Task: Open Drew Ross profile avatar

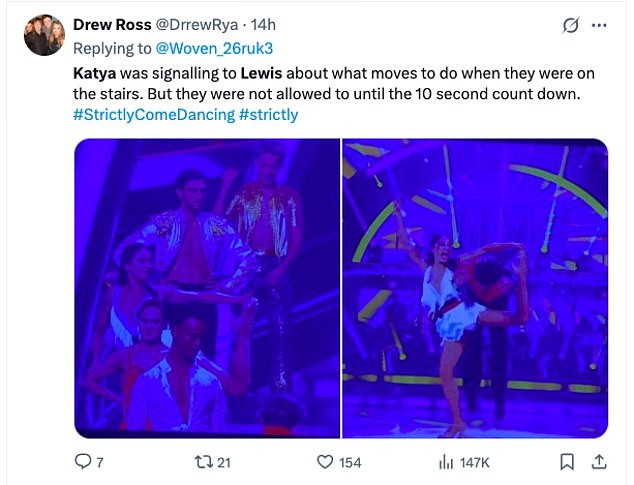Action: (44, 34)
